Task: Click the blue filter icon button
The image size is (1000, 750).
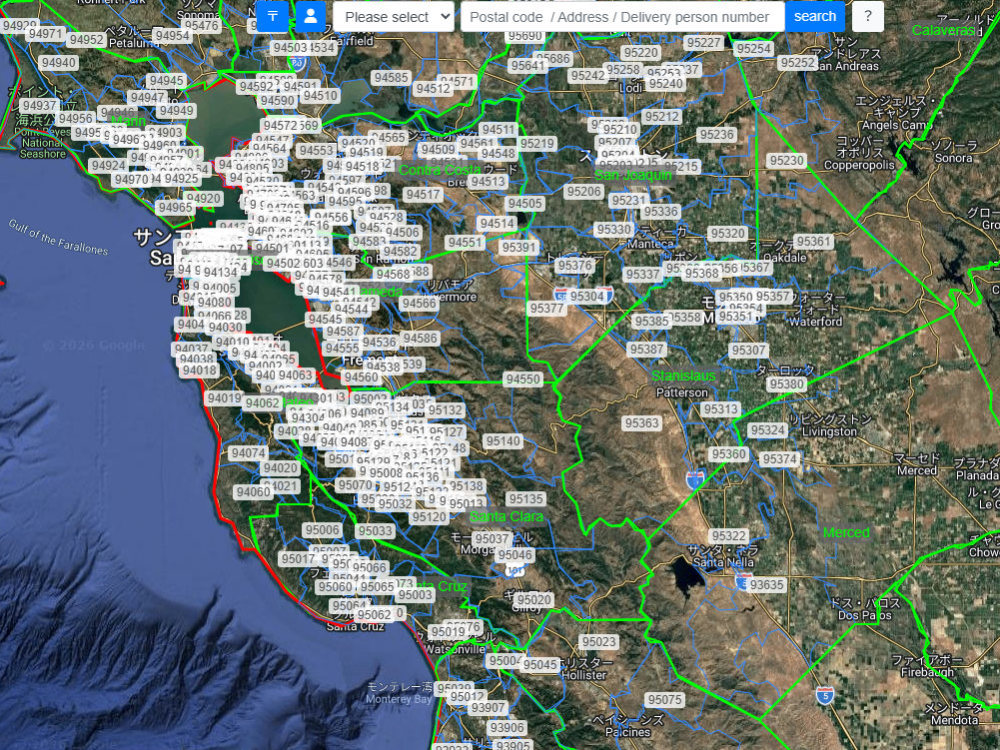Action: (272, 17)
